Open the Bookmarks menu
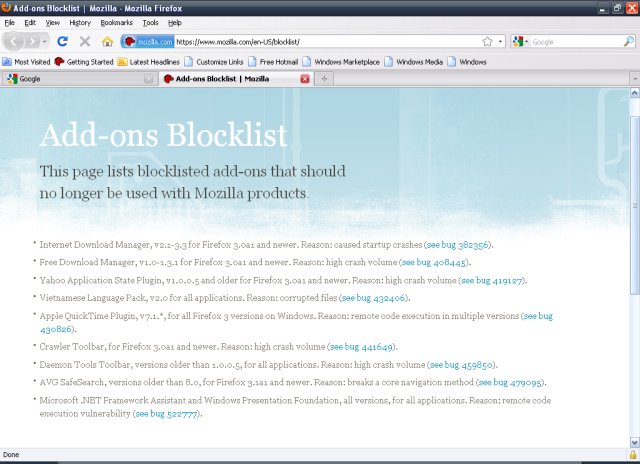Image resolution: width=640 pixels, height=464 pixels. coord(116,21)
